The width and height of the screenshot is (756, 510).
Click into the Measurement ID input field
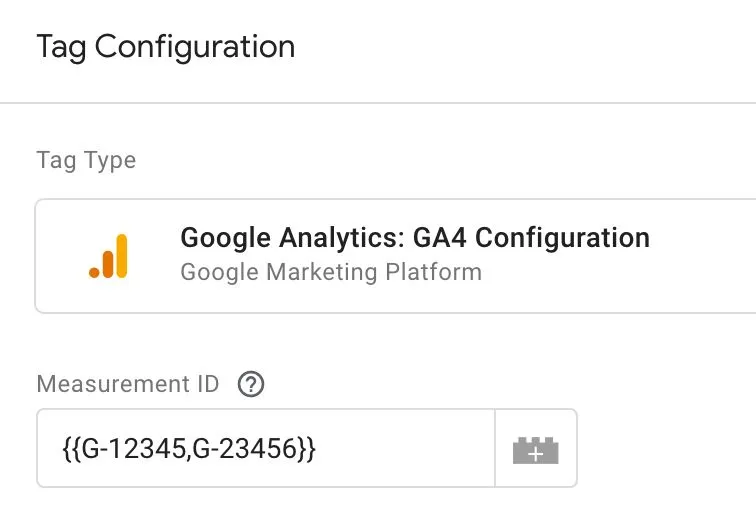[266, 449]
